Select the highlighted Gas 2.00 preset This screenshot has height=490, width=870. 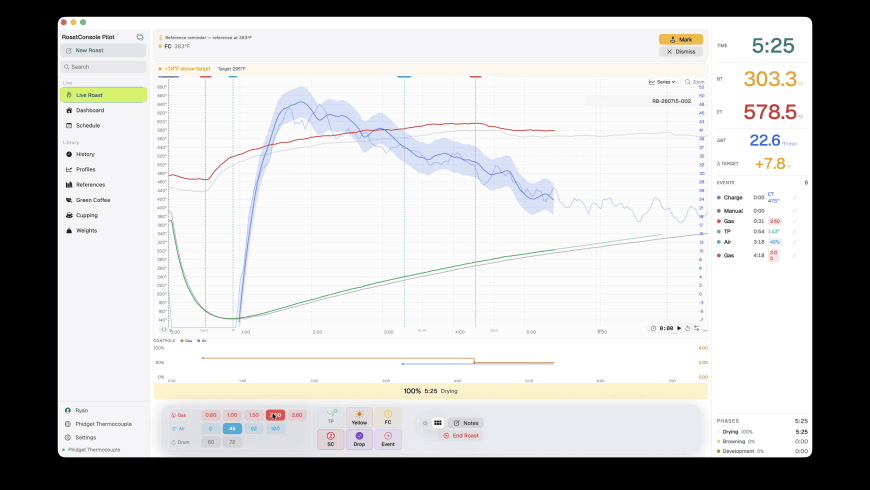point(275,415)
